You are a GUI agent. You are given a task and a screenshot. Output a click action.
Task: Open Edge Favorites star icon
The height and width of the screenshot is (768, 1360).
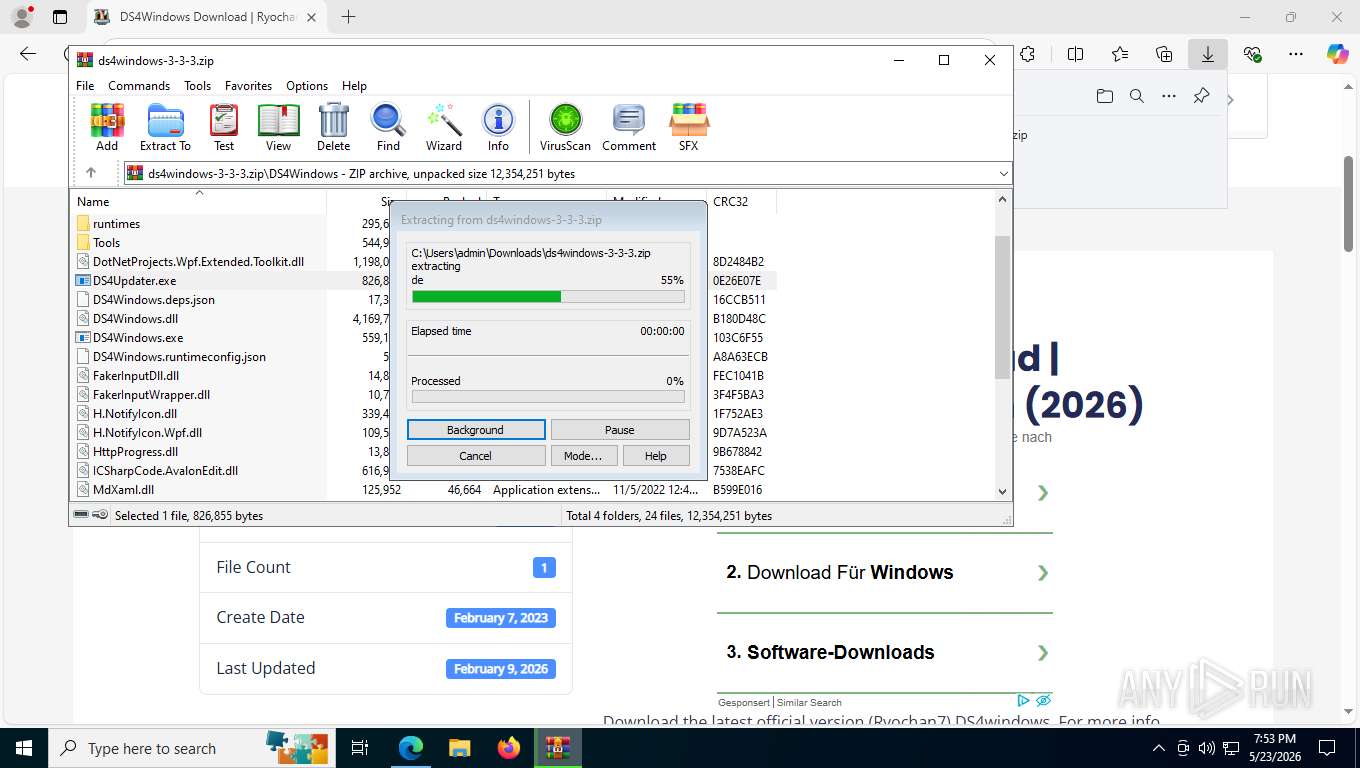point(1120,54)
